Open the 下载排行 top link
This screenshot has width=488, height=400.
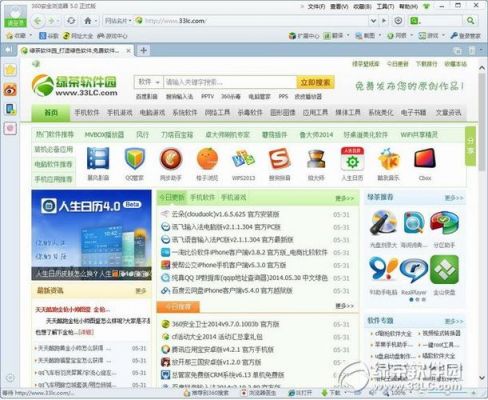click(426, 64)
